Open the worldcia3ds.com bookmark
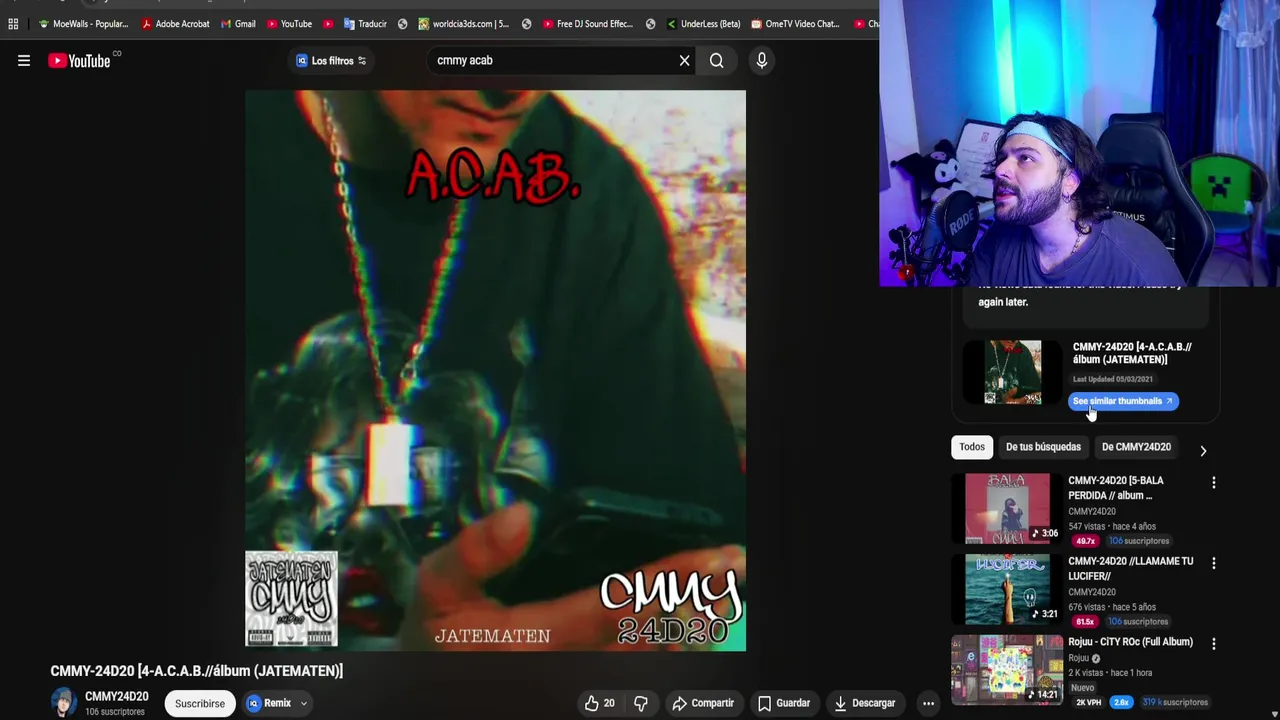Image resolution: width=1280 pixels, height=720 pixels. tap(463, 24)
